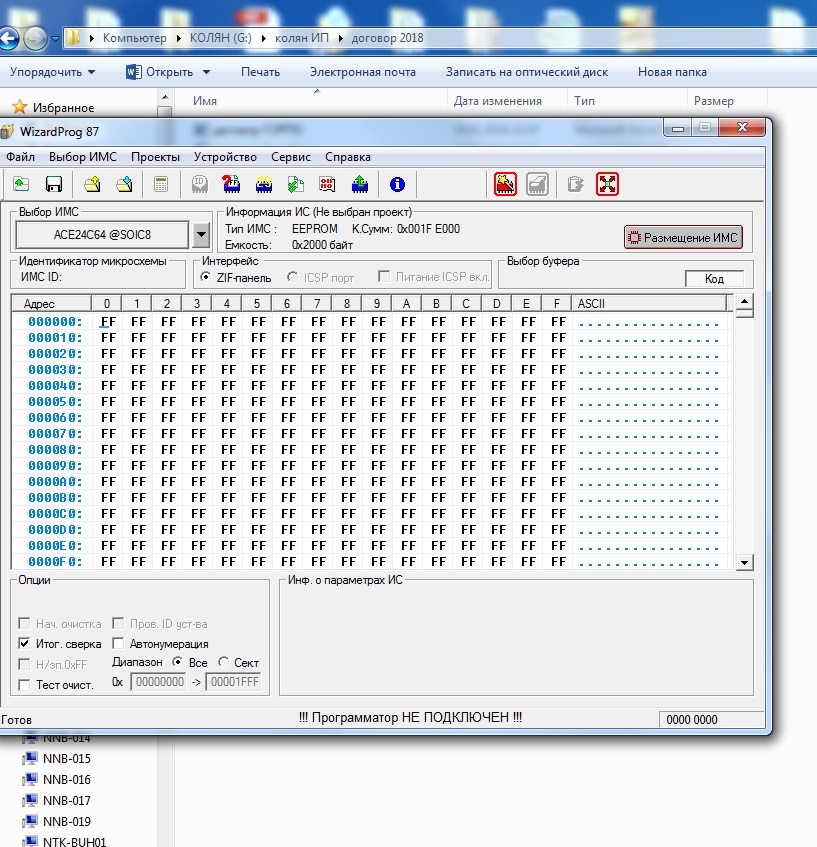Click the hex view scrollbar down arrow
The width and height of the screenshot is (817, 847).
coord(743,563)
